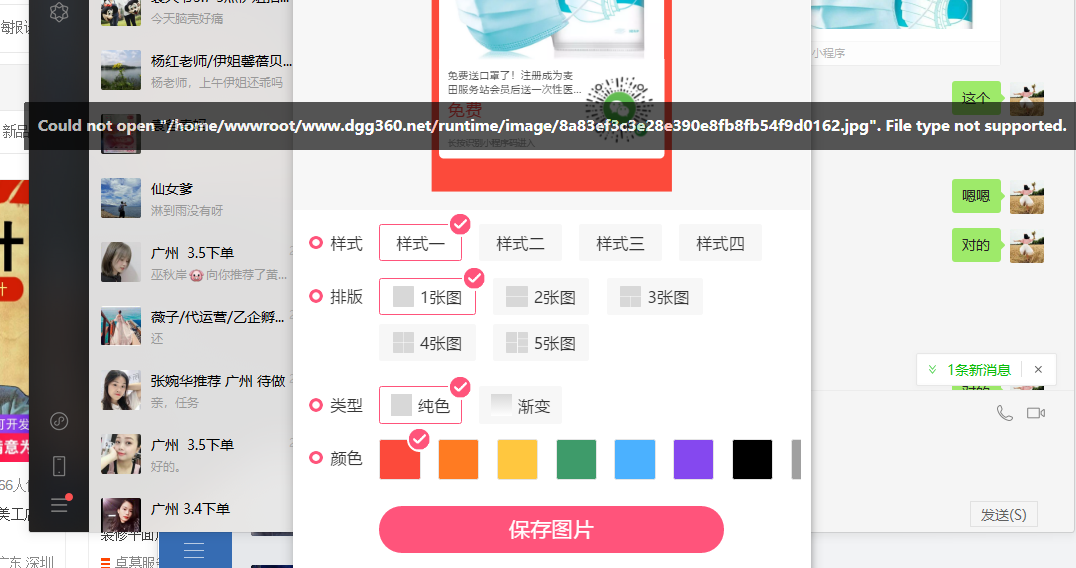Image resolution: width=1076 pixels, height=568 pixels.
Task: Open chat 杨红老师/伊姐馨蓓贝
Action: [x=191, y=71]
